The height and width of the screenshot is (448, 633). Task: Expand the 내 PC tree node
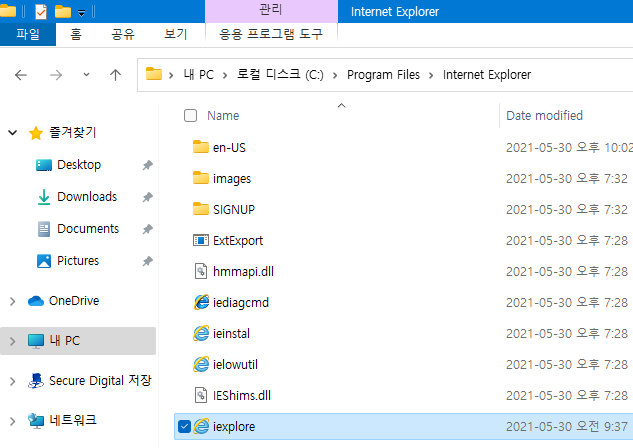(x=13, y=341)
